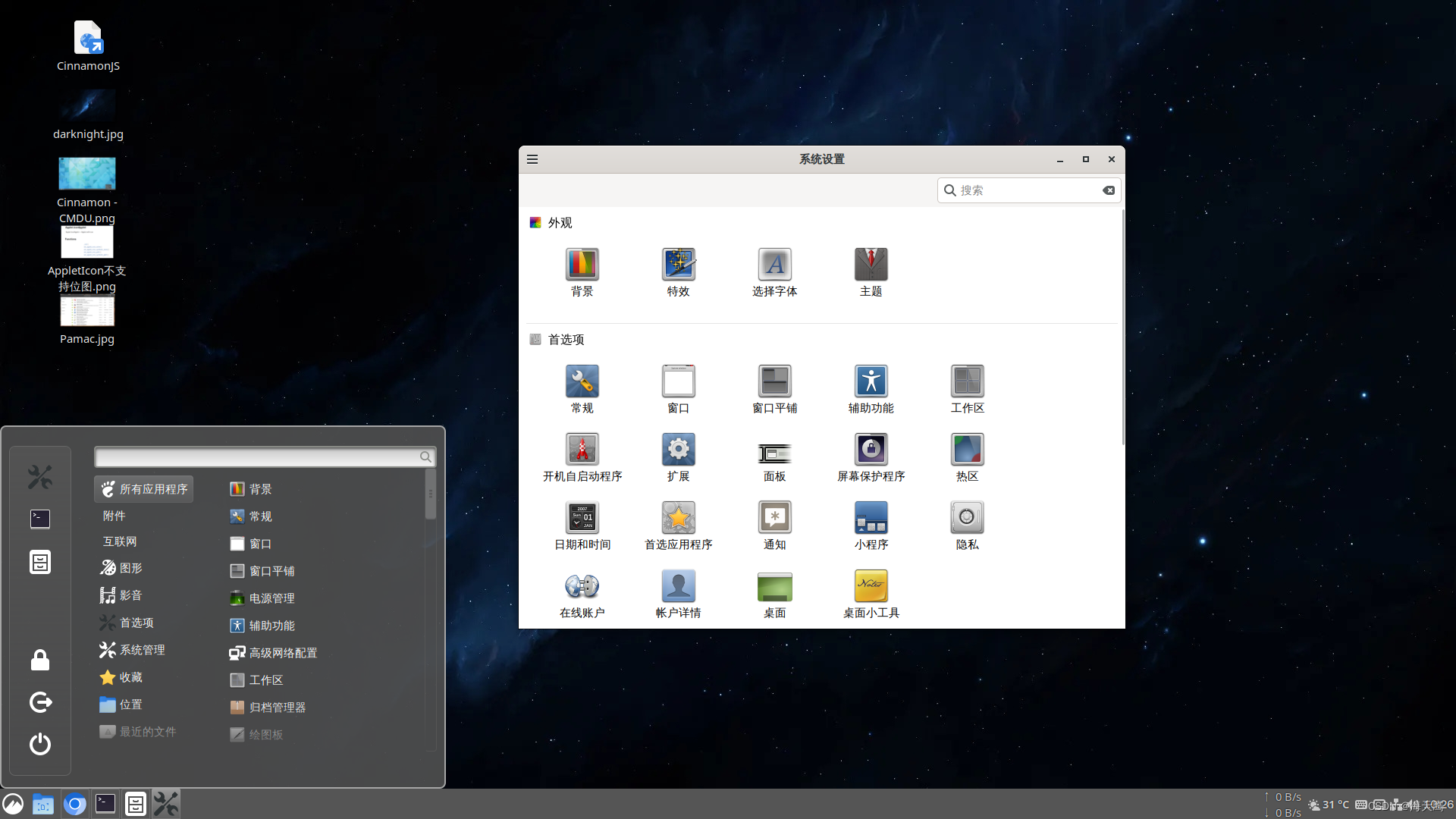Select the 收藏 category in app menu
Viewport: 1456px width, 819px height.
(129, 677)
